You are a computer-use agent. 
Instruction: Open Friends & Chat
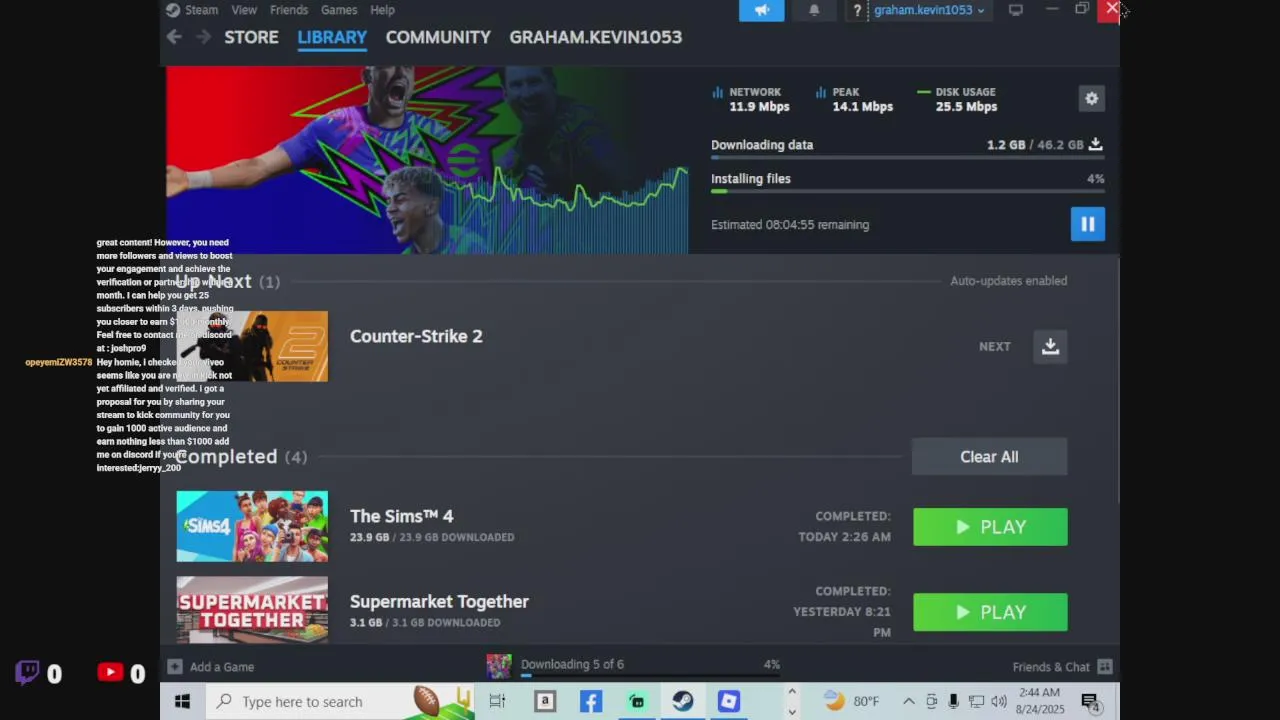point(1051,667)
